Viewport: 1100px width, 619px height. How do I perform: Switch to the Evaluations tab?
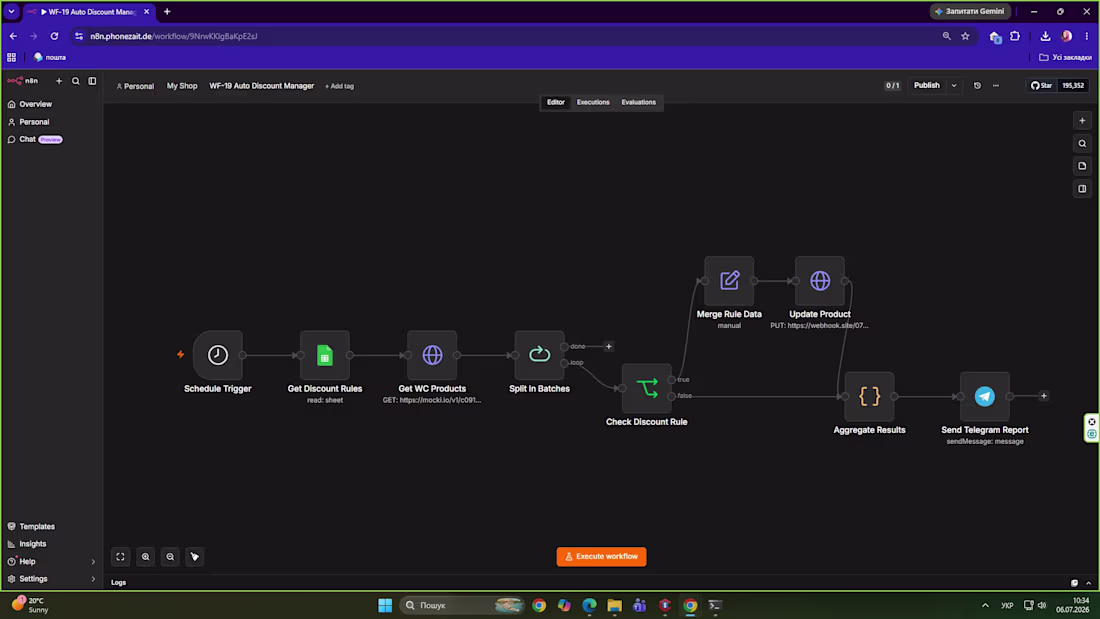click(638, 102)
